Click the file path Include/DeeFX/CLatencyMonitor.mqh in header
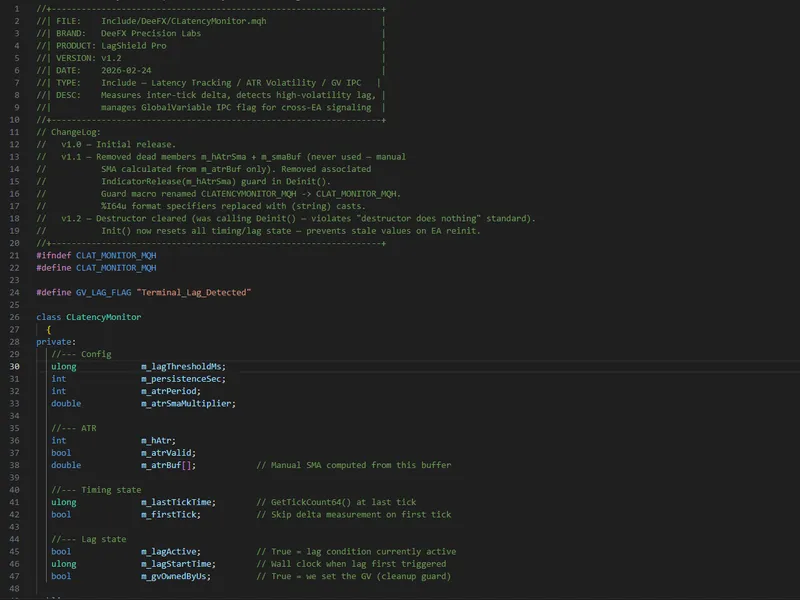800x600 pixels. click(184, 21)
